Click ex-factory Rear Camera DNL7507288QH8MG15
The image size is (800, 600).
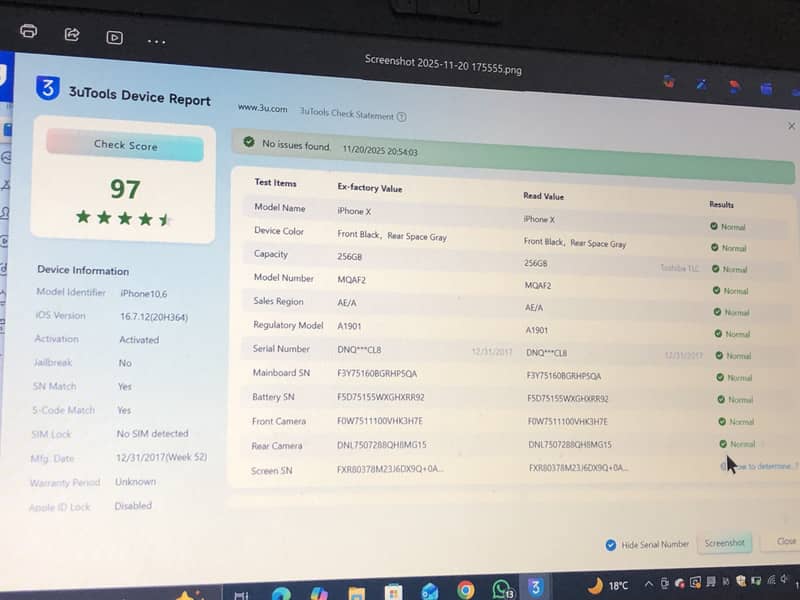[382, 445]
